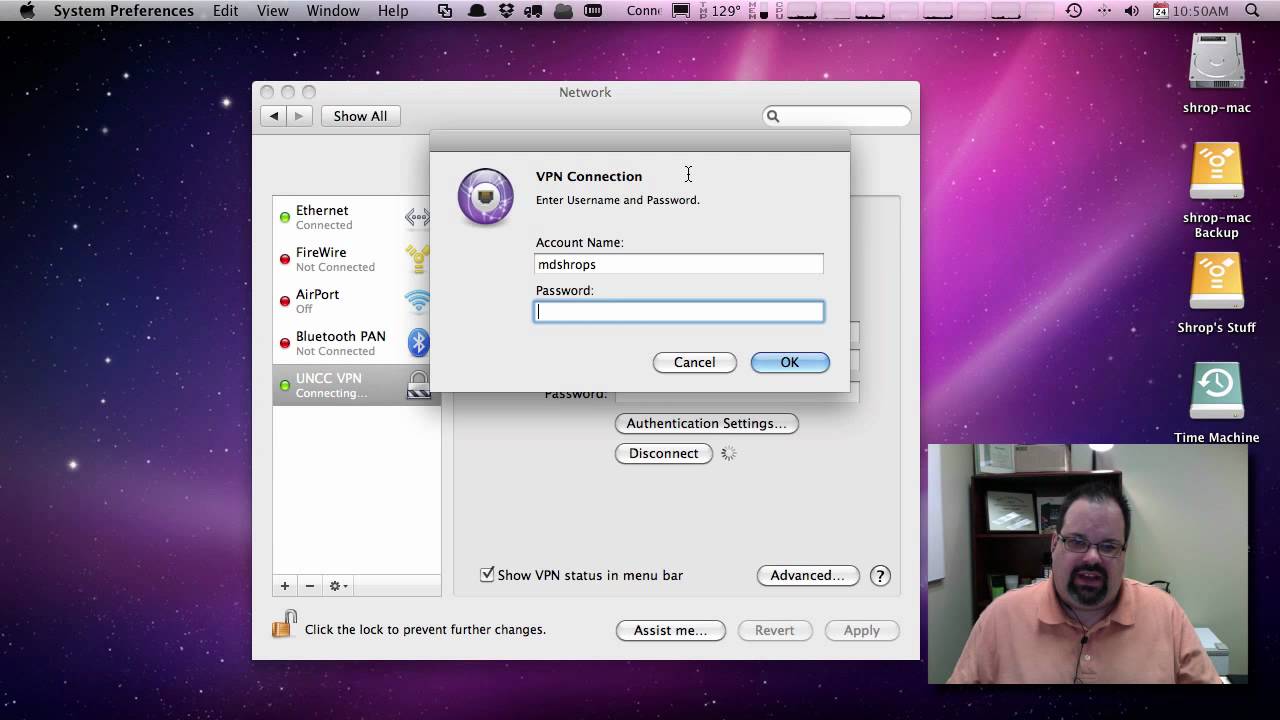
Task: Click the Disconnect button
Action: [663, 453]
